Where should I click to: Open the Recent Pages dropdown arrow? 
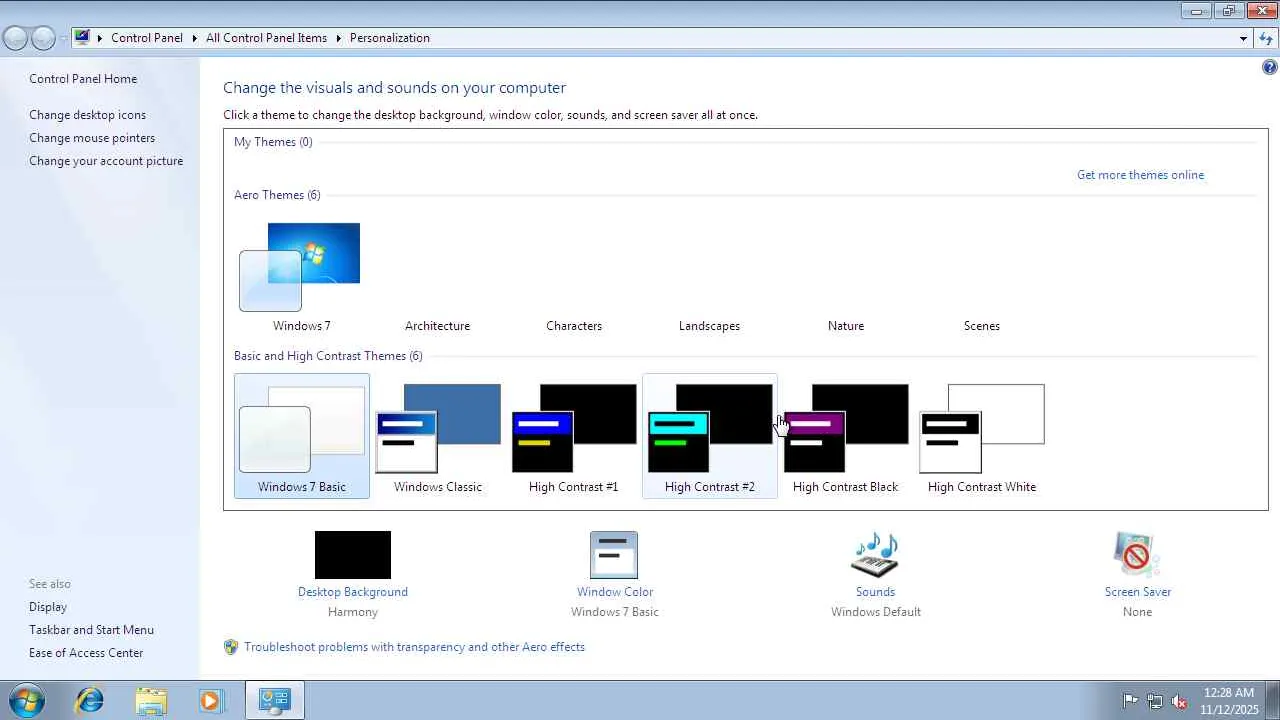click(63, 38)
